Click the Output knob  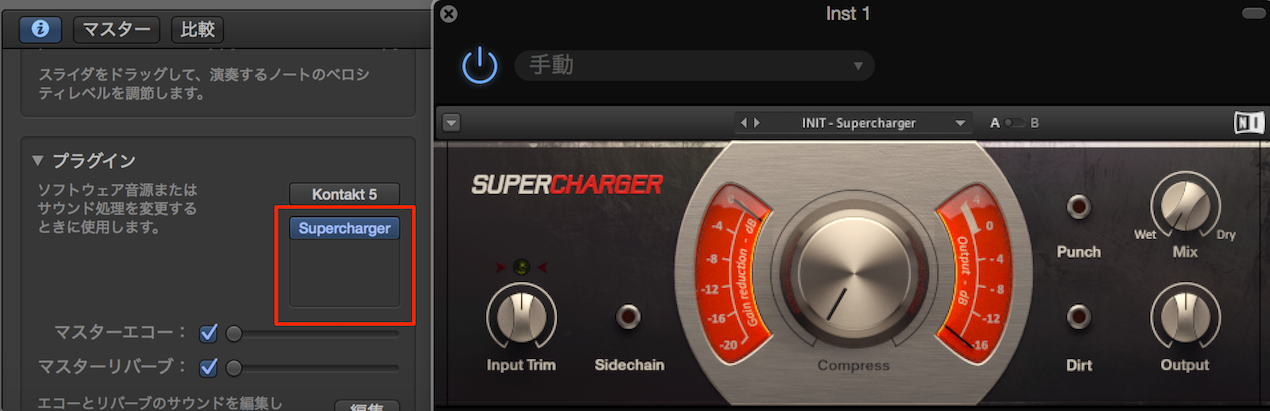point(1184,318)
